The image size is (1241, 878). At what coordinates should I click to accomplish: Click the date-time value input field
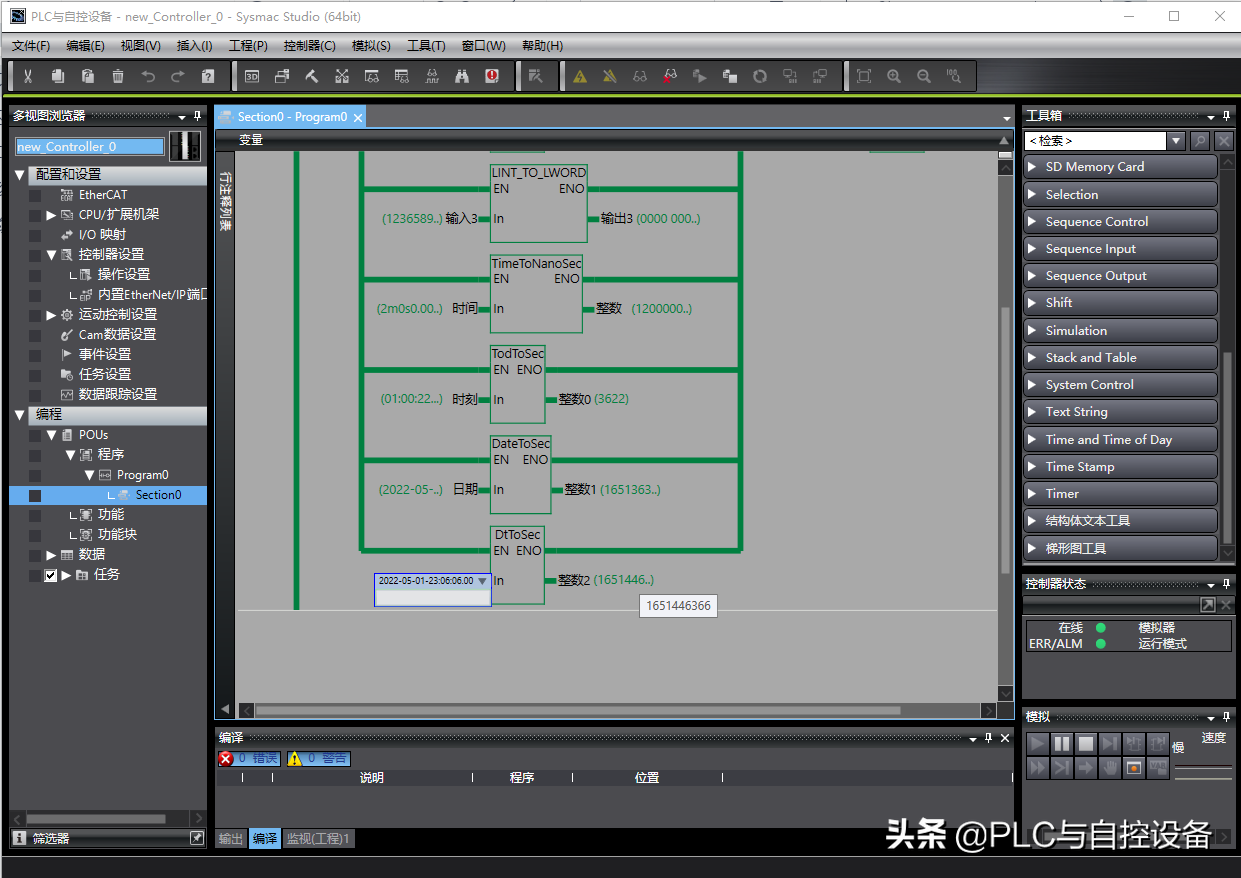pyautogui.click(x=426, y=581)
